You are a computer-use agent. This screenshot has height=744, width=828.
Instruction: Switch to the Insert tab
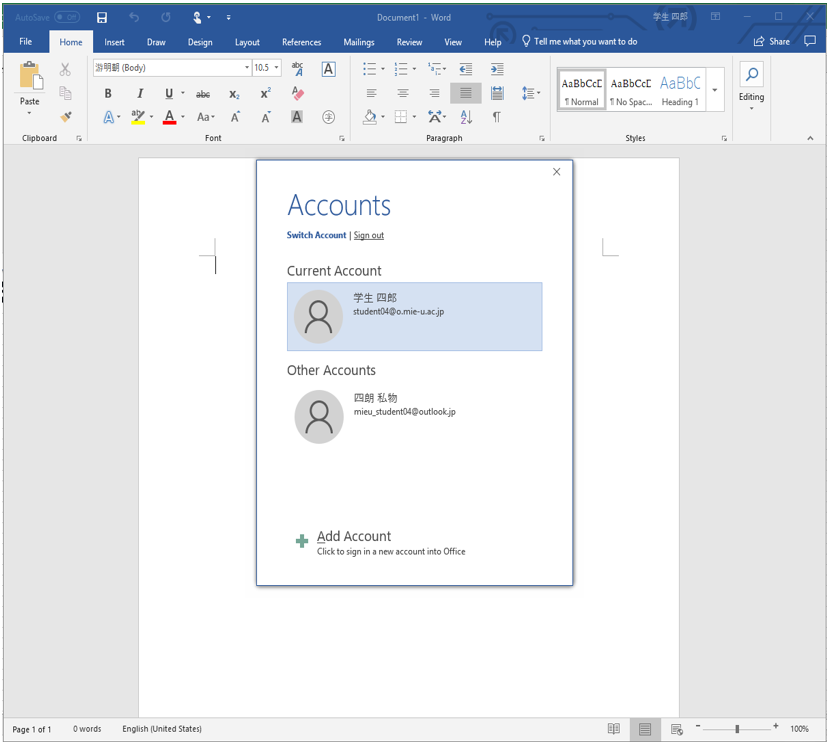click(114, 42)
